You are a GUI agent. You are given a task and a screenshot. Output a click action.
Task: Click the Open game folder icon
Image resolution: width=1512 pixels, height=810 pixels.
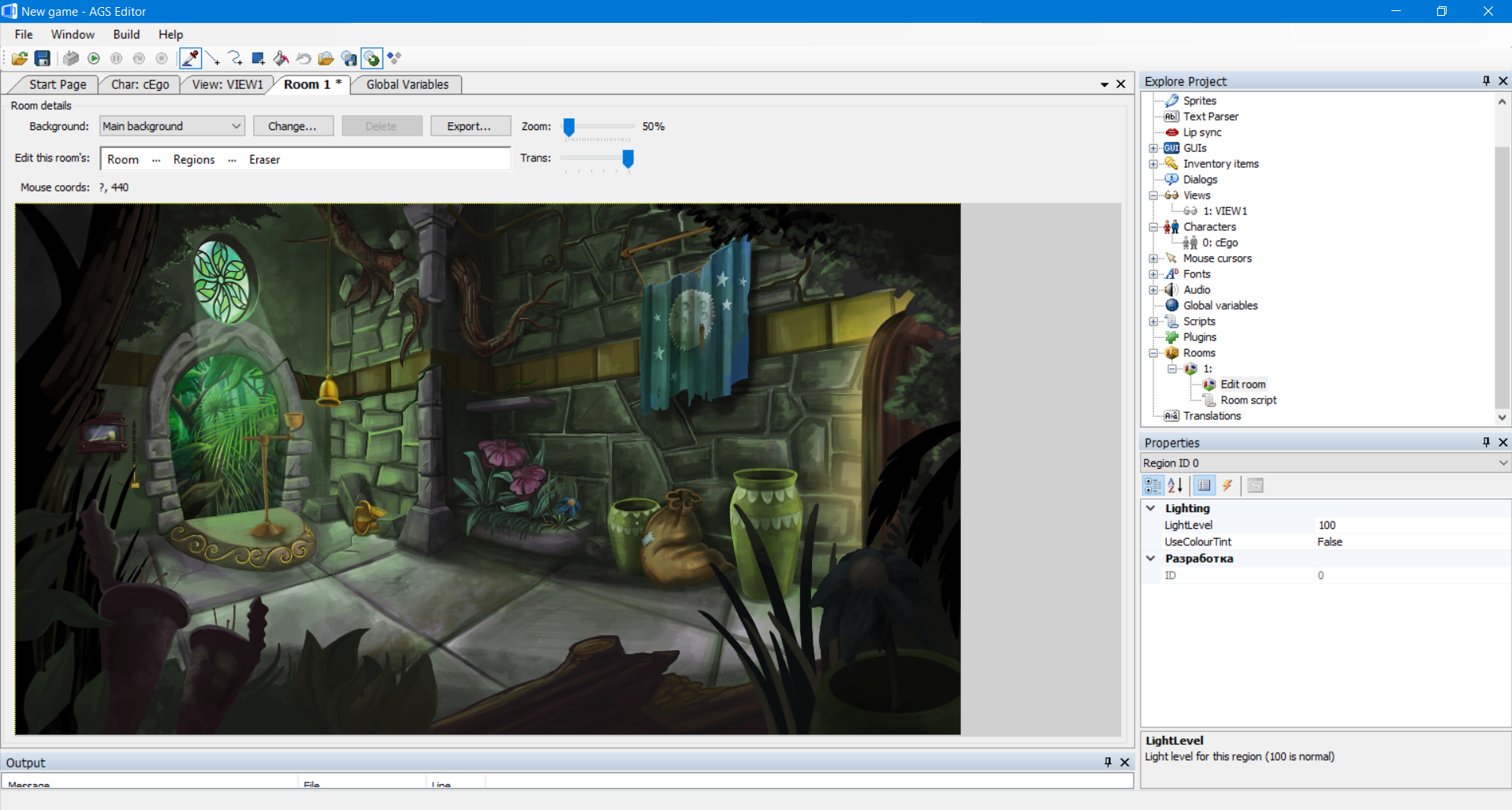point(20,58)
